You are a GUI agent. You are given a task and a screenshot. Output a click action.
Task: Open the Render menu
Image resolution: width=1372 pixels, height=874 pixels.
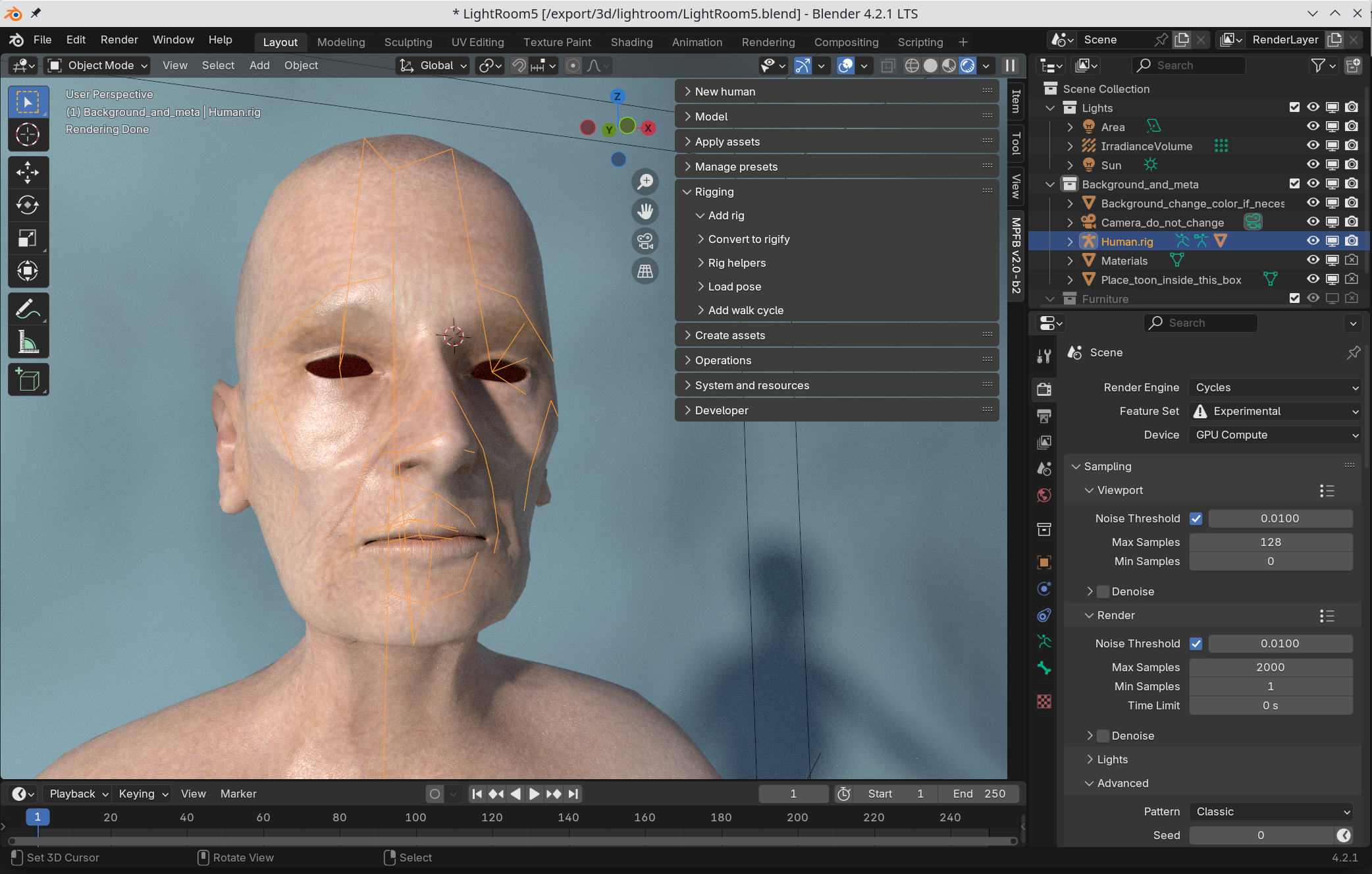(x=119, y=40)
